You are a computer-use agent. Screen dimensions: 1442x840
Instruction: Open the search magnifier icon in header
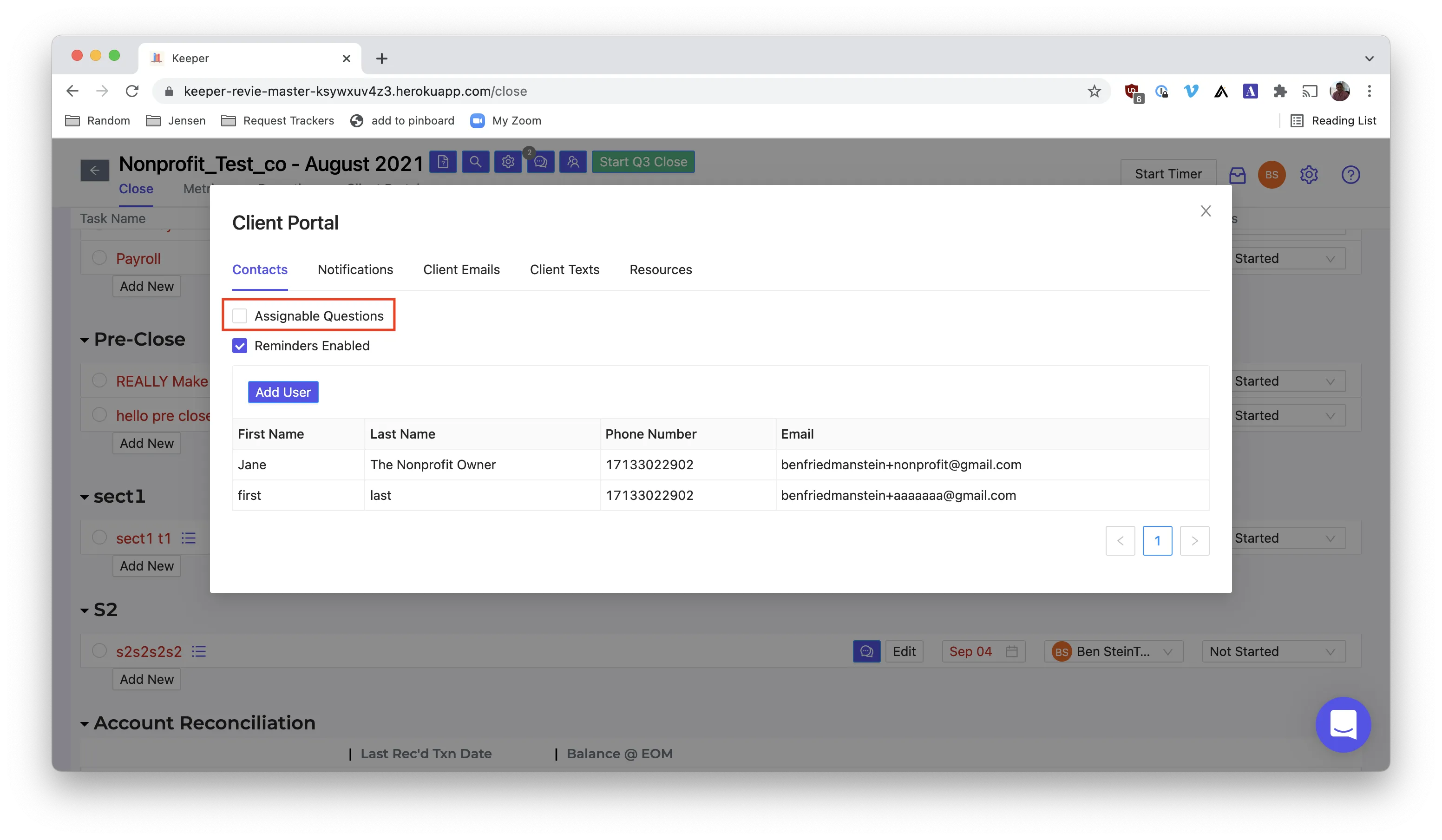point(476,162)
